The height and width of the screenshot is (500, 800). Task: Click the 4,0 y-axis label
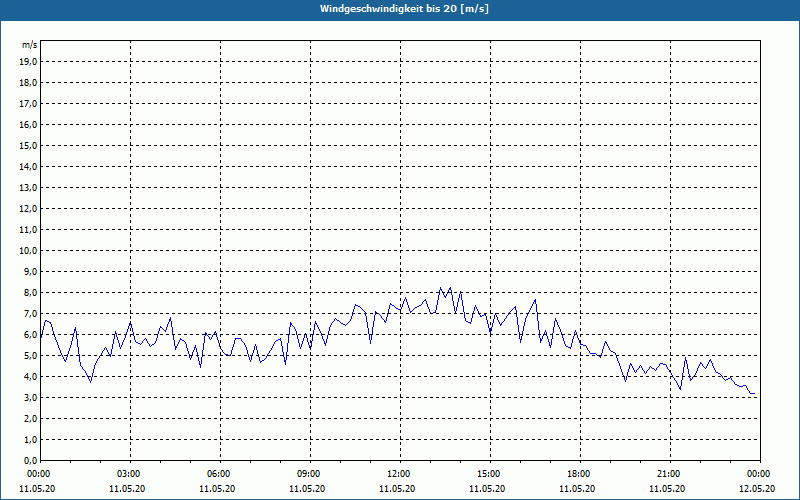[x=31, y=377]
